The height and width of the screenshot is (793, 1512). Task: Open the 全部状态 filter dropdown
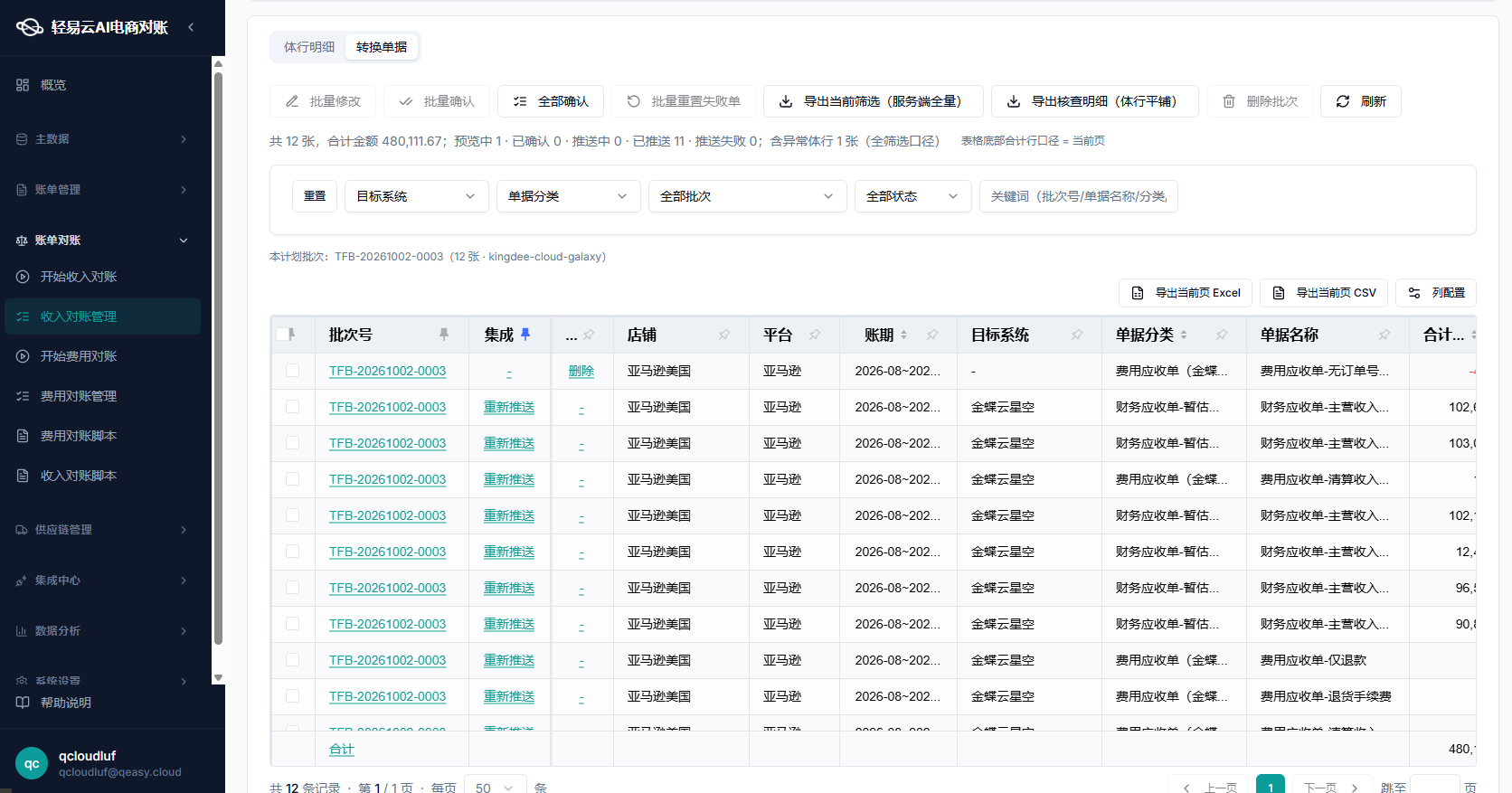click(913, 196)
